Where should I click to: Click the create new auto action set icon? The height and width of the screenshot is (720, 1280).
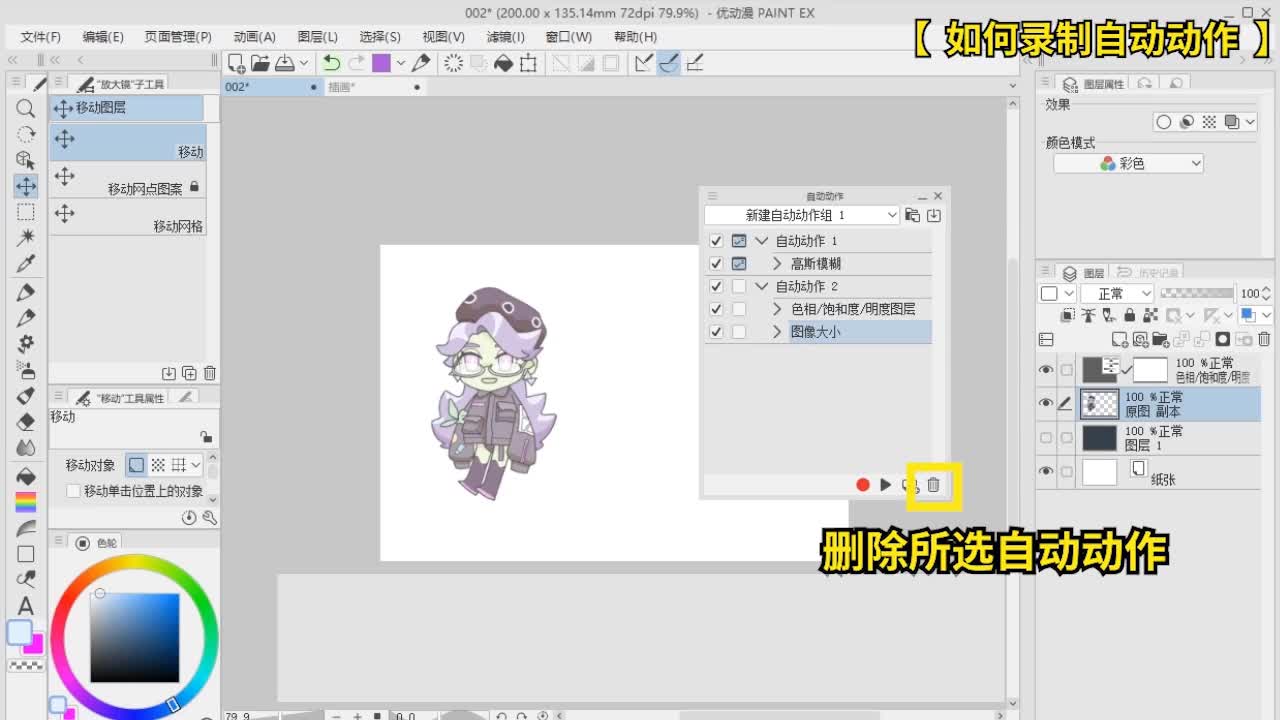point(912,215)
